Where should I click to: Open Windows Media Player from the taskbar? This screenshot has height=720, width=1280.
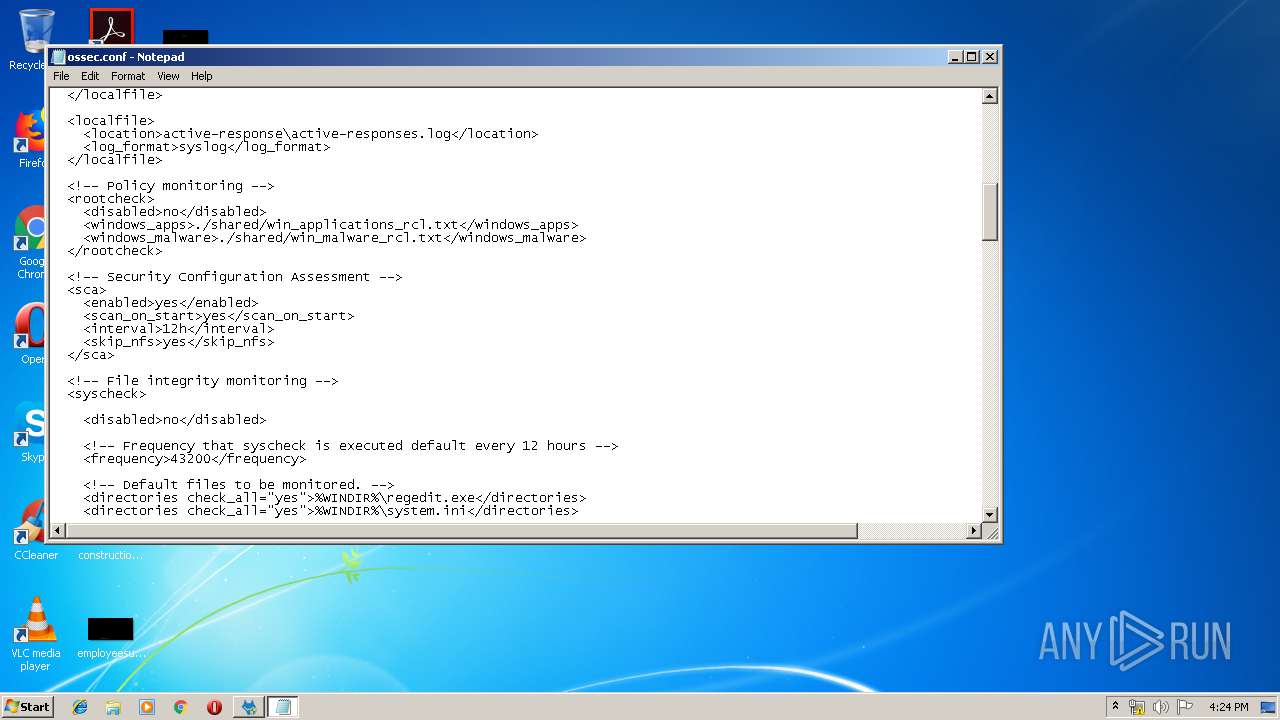(147, 707)
